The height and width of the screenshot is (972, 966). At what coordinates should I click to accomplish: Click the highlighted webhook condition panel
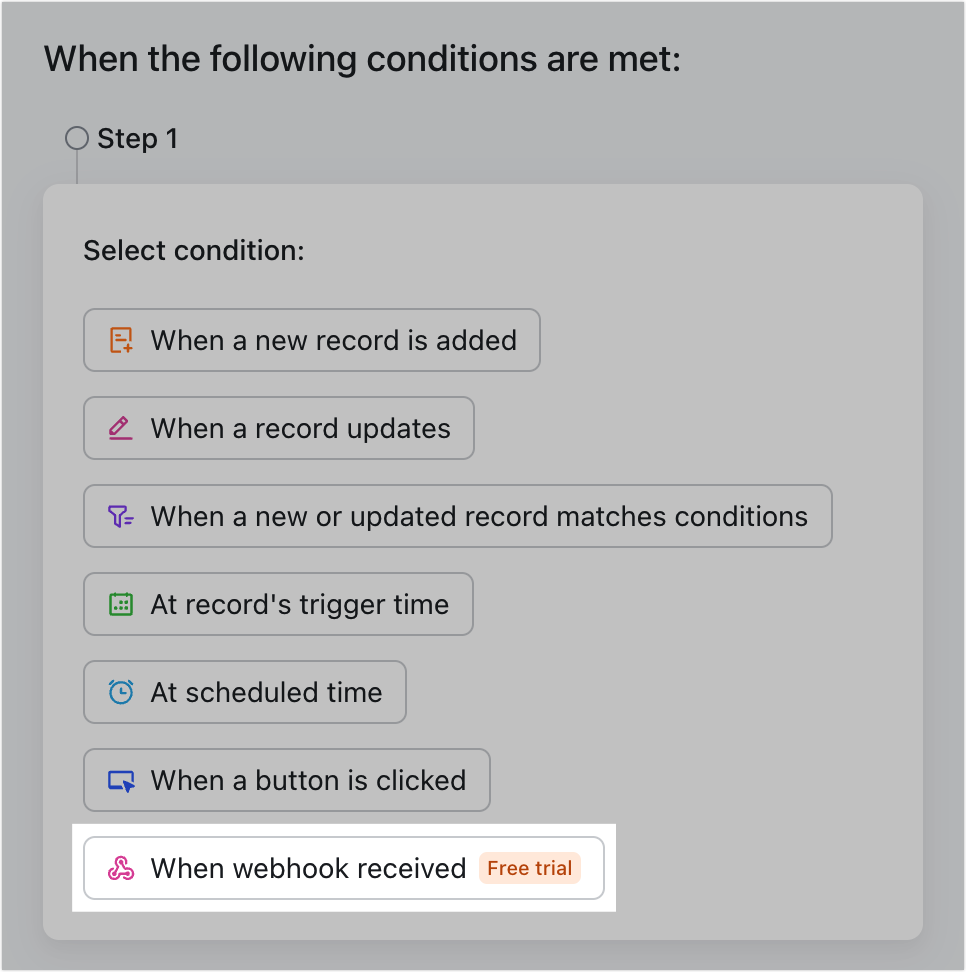(345, 868)
